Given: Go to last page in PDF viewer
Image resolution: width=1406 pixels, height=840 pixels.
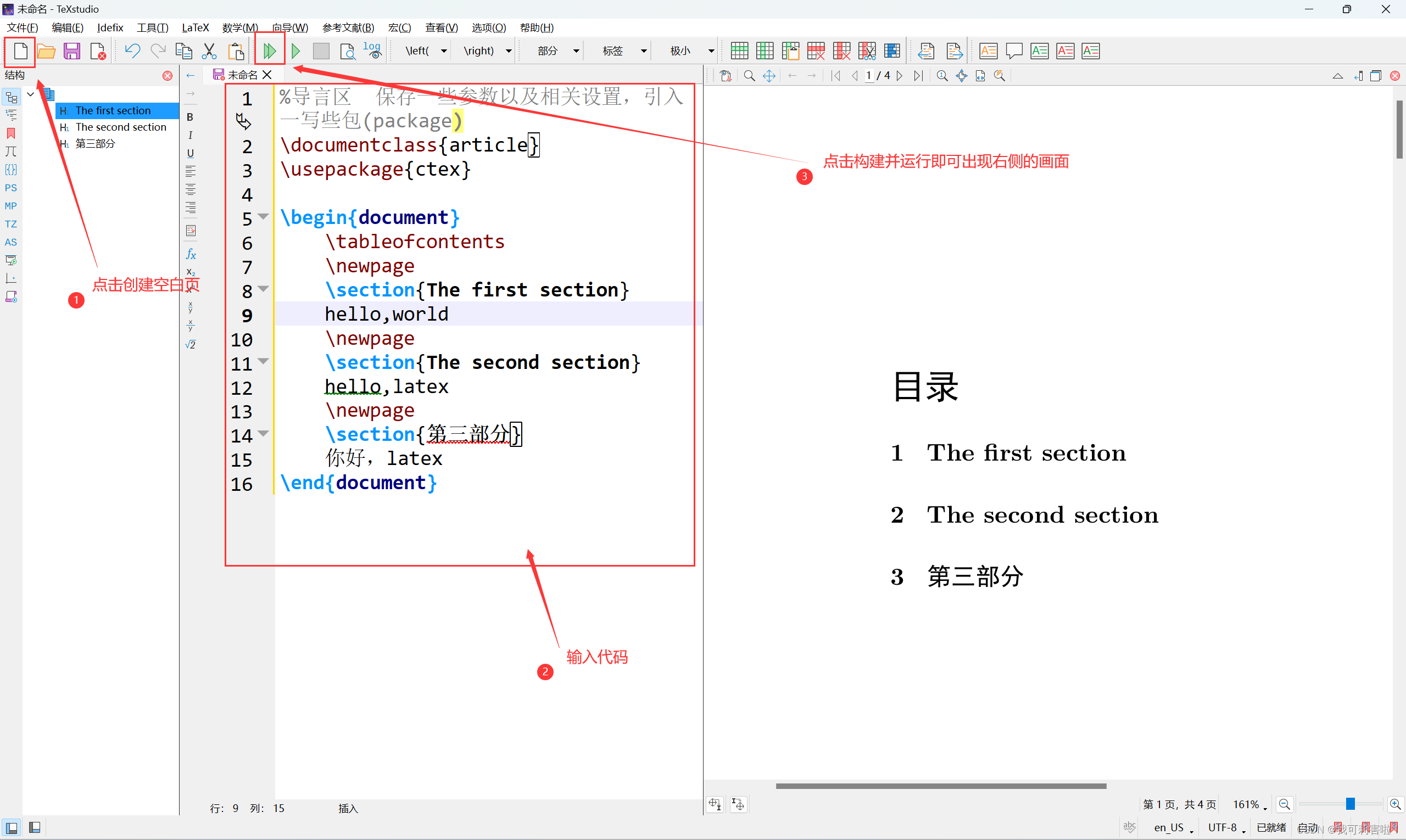Looking at the screenshot, I should coord(918,75).
